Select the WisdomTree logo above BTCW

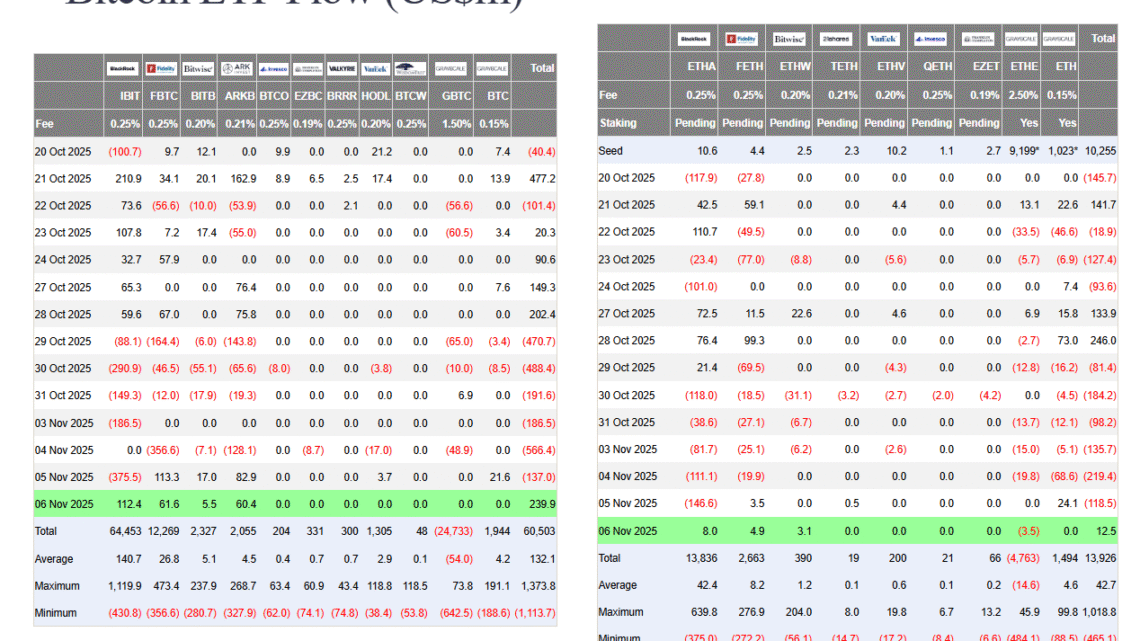[410, 69]
